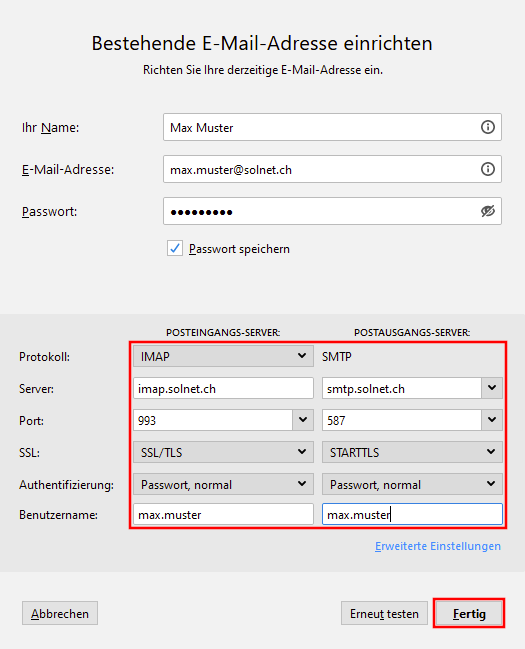Viewport: 525px width, 649px height.
Task: Click the incoming Benutzername field
Action: coord(223,514)
